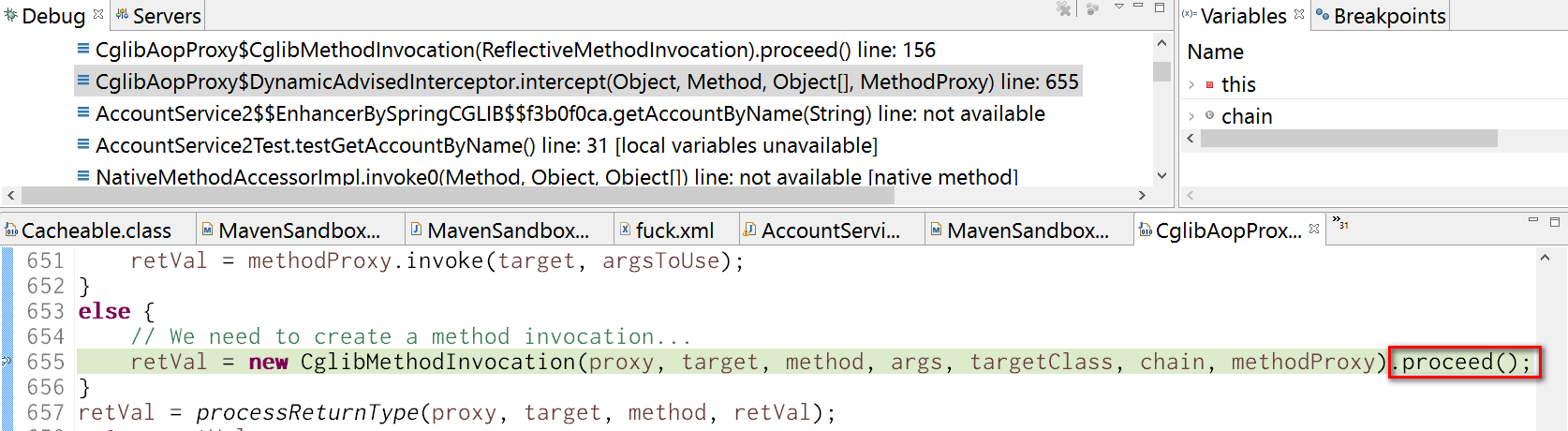Maximize the editor area panel
This screenshot has height=431, width=1568.
1555,222
